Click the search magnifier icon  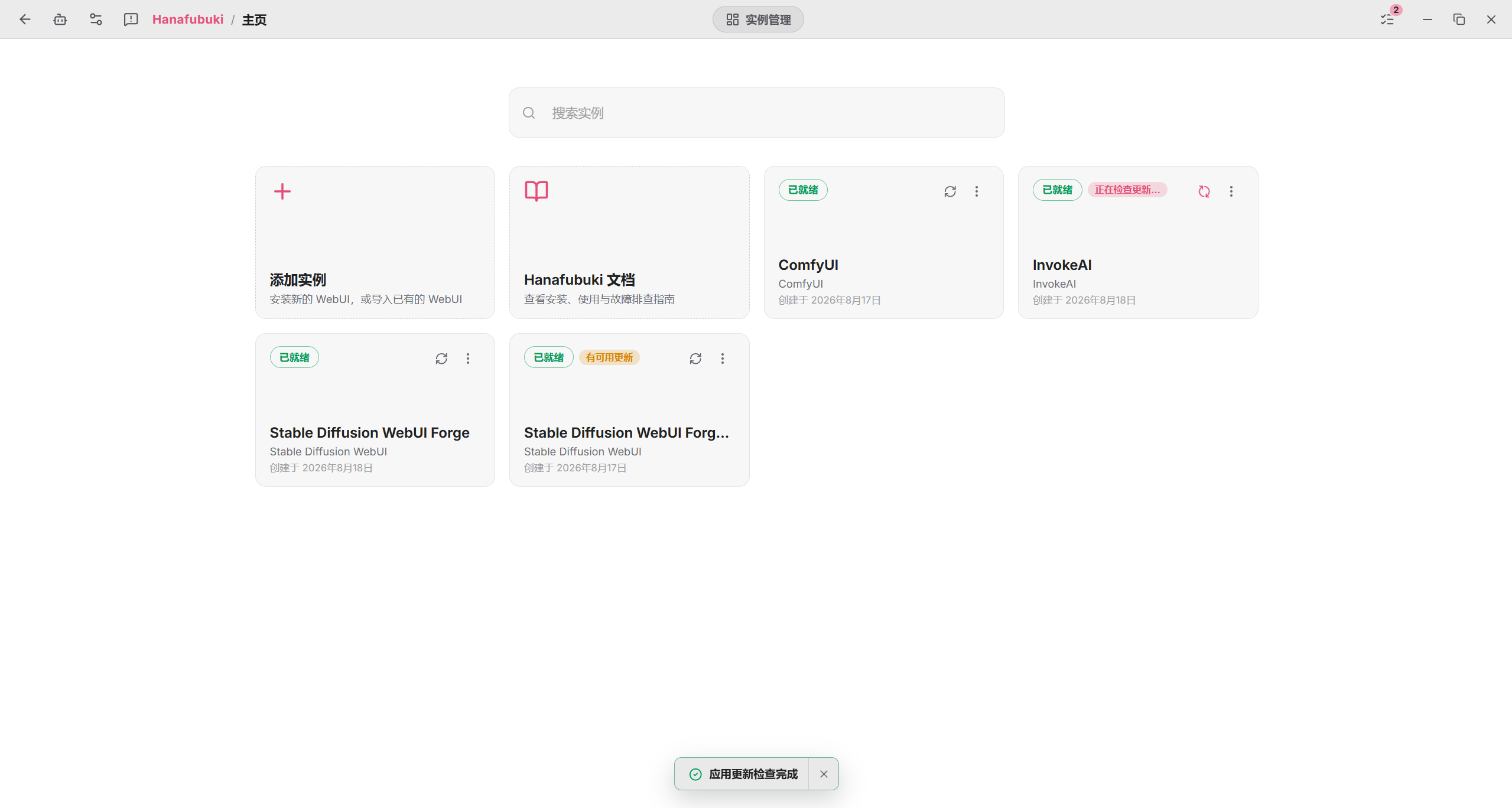(x=529, y=113)
